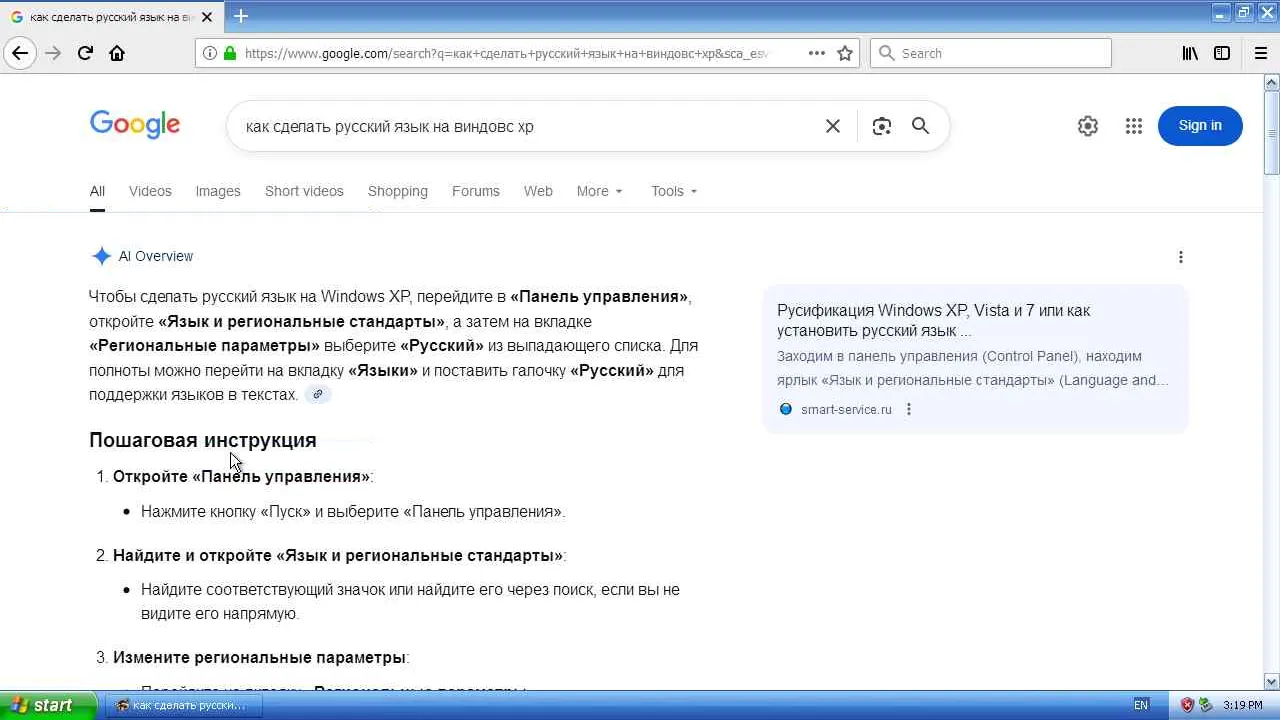Click the taskbar clock showing 3:19 PM

[x=1243, y=705]
